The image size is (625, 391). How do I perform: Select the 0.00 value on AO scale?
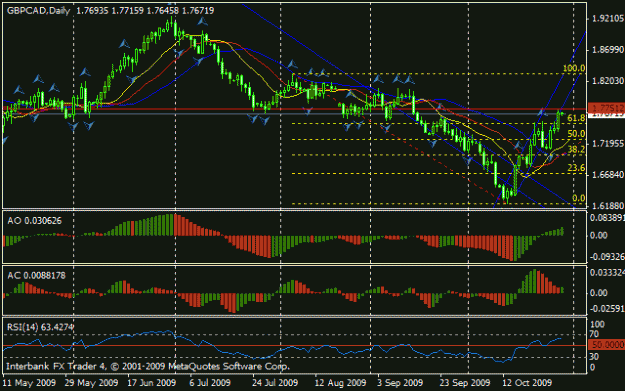[x=598, y=236]
